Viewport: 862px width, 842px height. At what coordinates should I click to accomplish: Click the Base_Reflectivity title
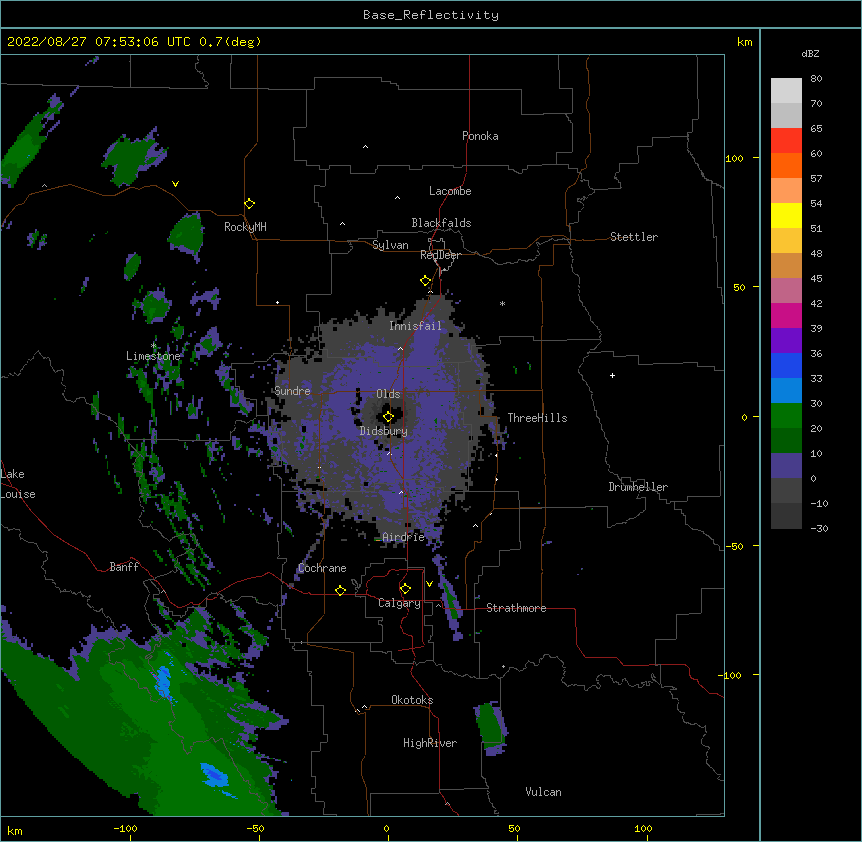coord(431,15)
